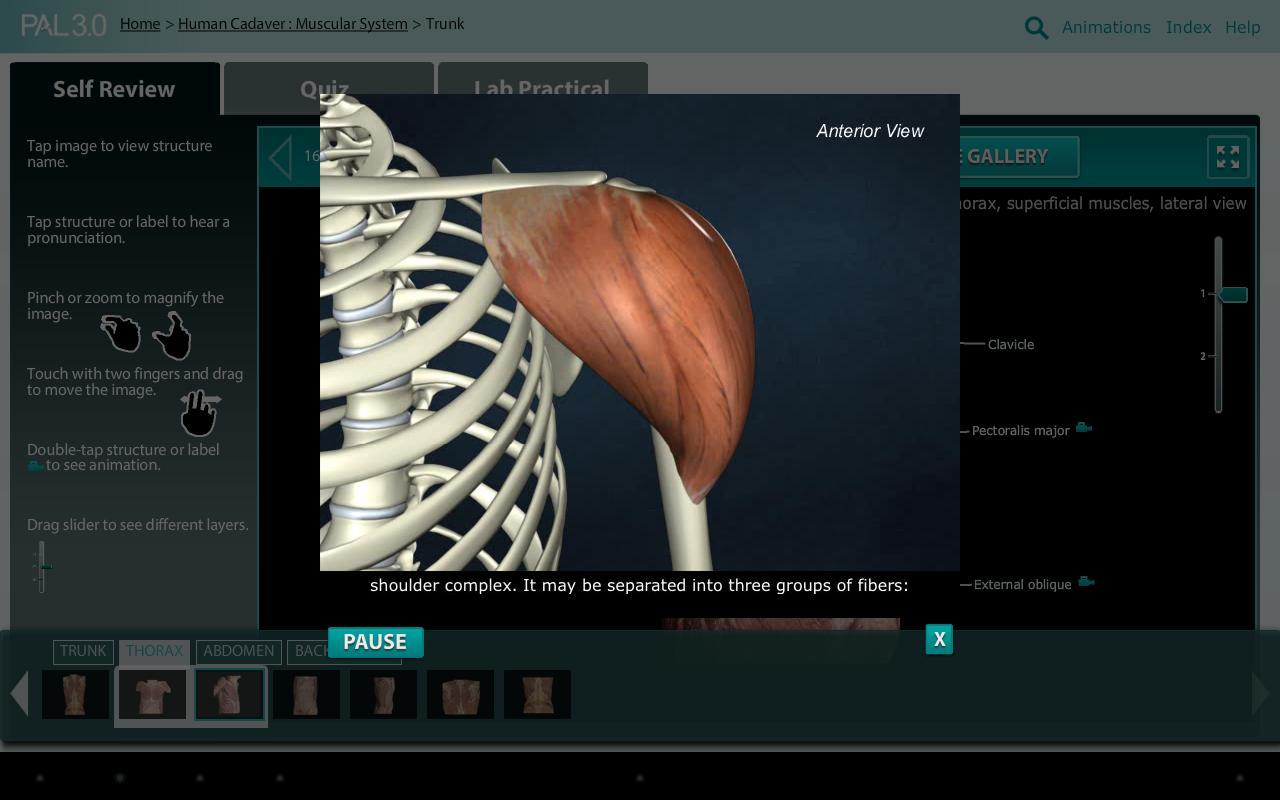Select the ABDOMEN region filter
1280x800 pixels.
(x=239, y=651)
